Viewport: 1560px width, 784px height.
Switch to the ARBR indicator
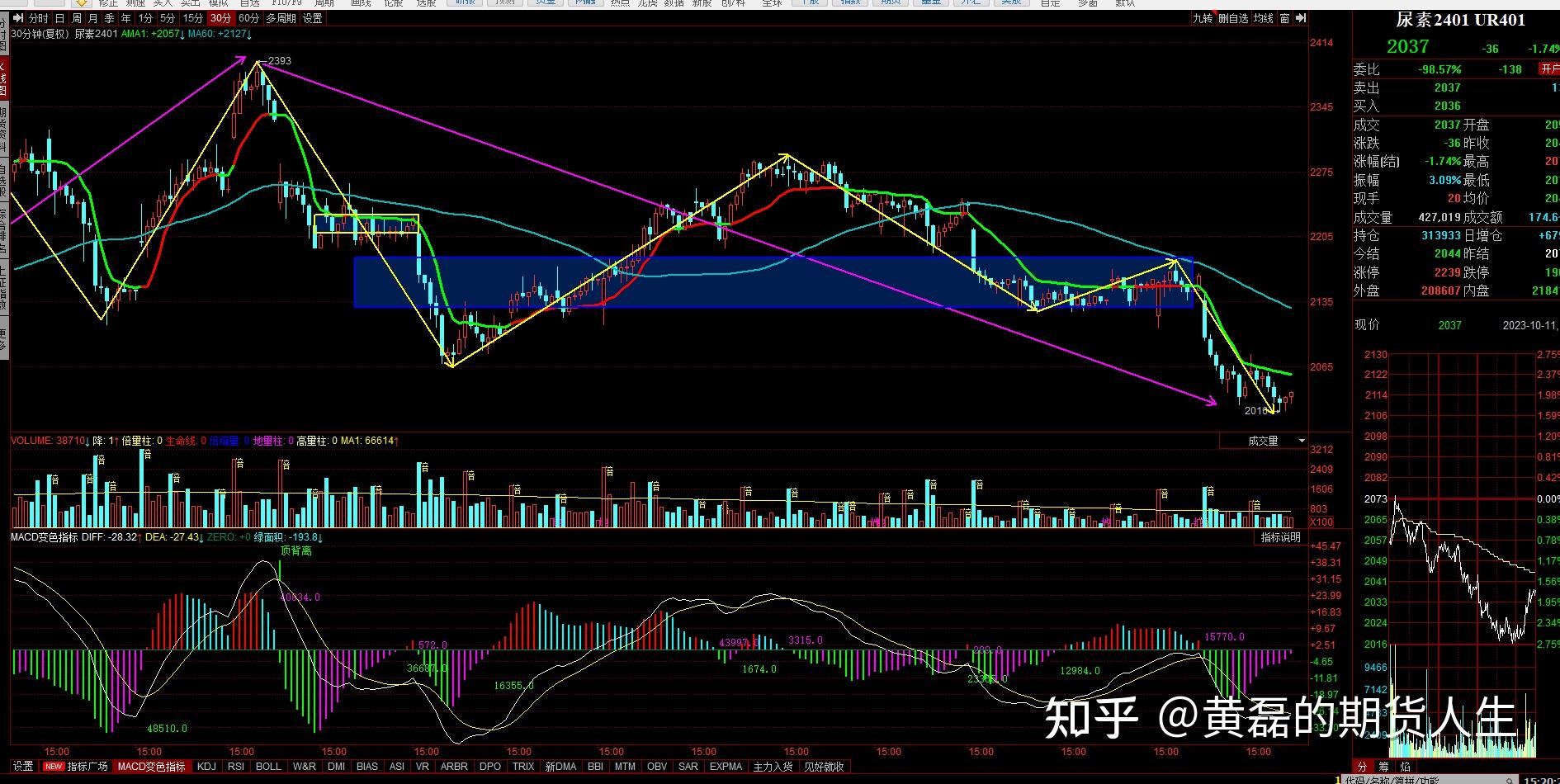[454, 767]
